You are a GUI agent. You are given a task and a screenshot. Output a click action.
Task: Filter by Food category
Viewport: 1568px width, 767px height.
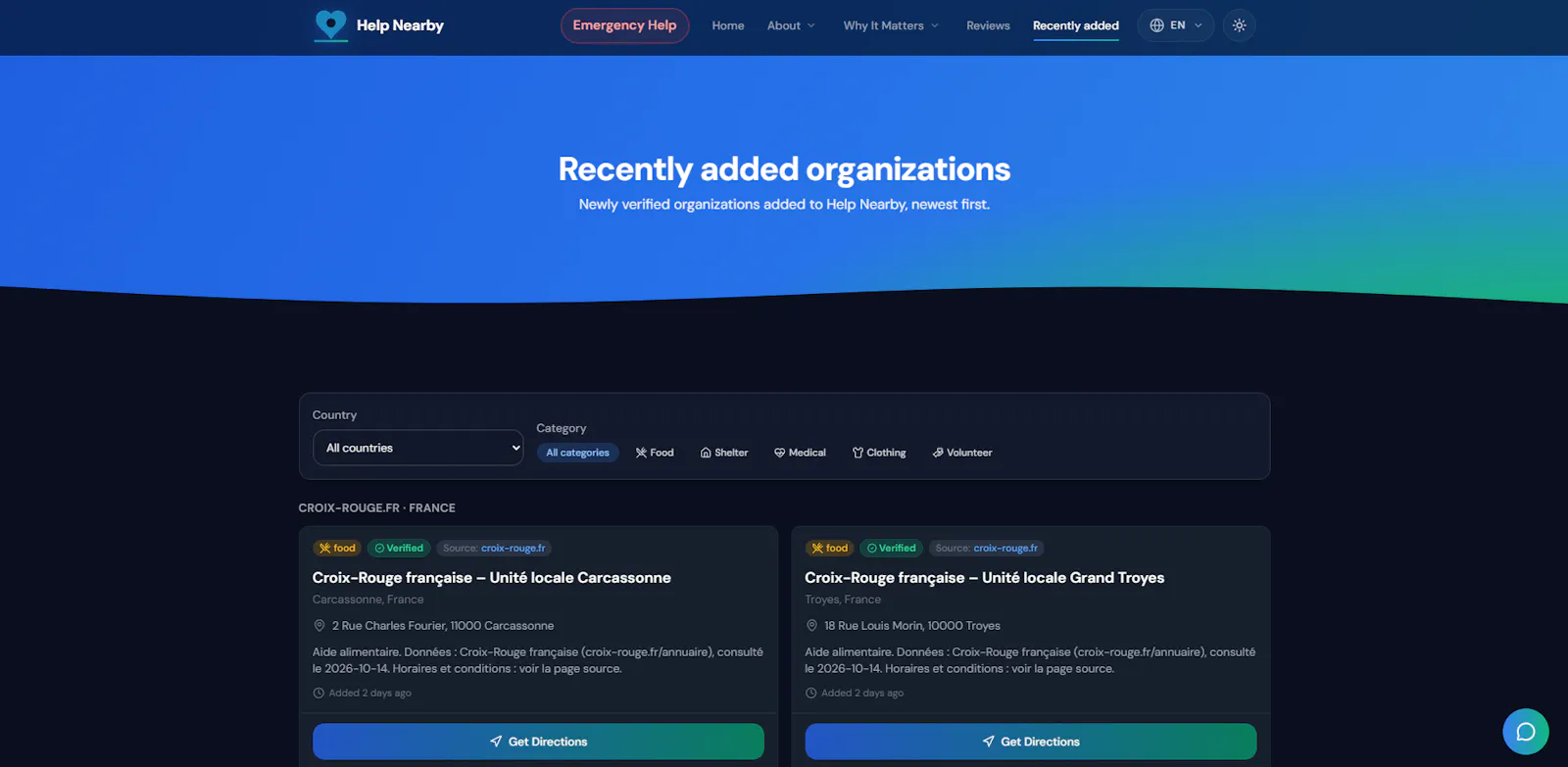click(655, 453)
